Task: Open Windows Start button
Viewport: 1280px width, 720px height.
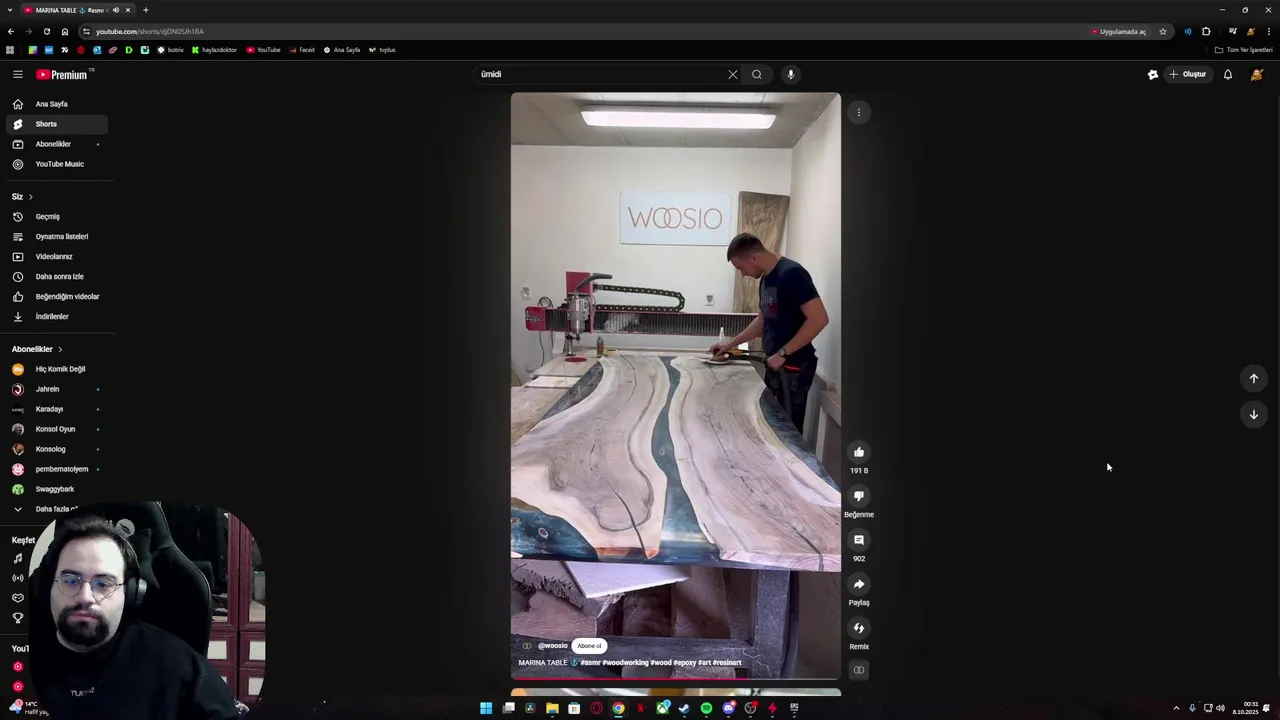Action: (486, 708)
